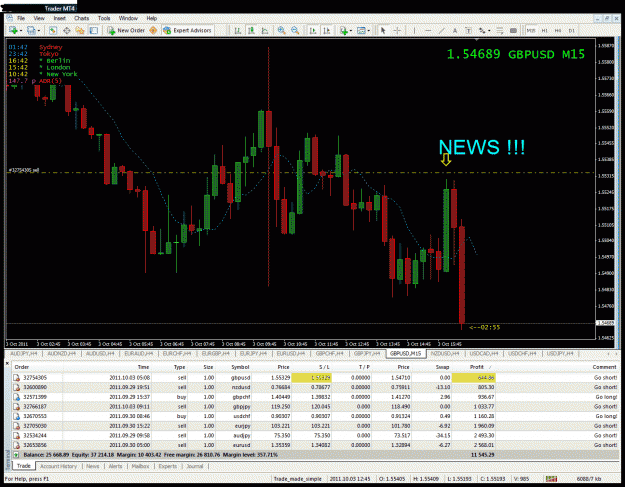
Task: Select the Text Label tool
Action: pos(468,31)
